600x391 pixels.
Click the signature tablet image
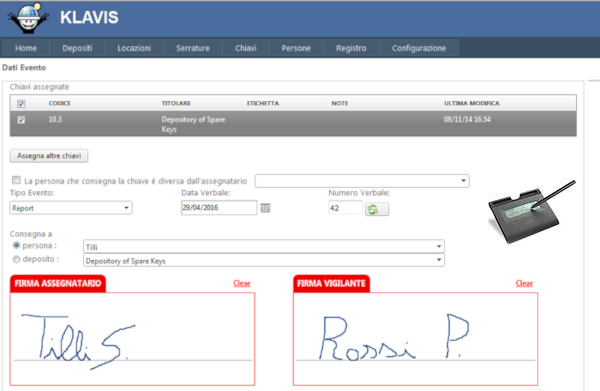[532, 212]
